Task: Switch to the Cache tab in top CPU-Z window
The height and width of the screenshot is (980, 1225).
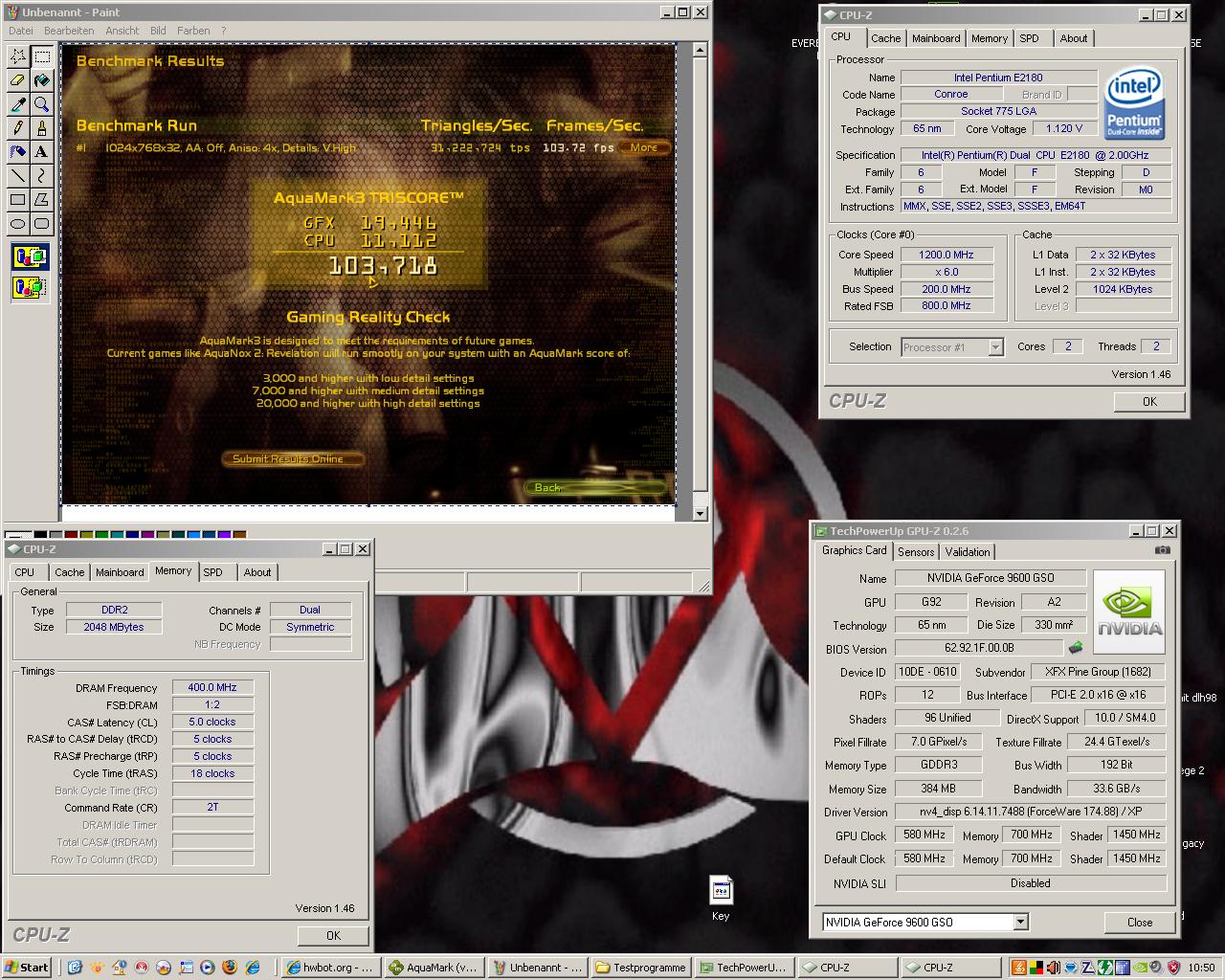Action: pyautogui.click(x=885, y=38)
